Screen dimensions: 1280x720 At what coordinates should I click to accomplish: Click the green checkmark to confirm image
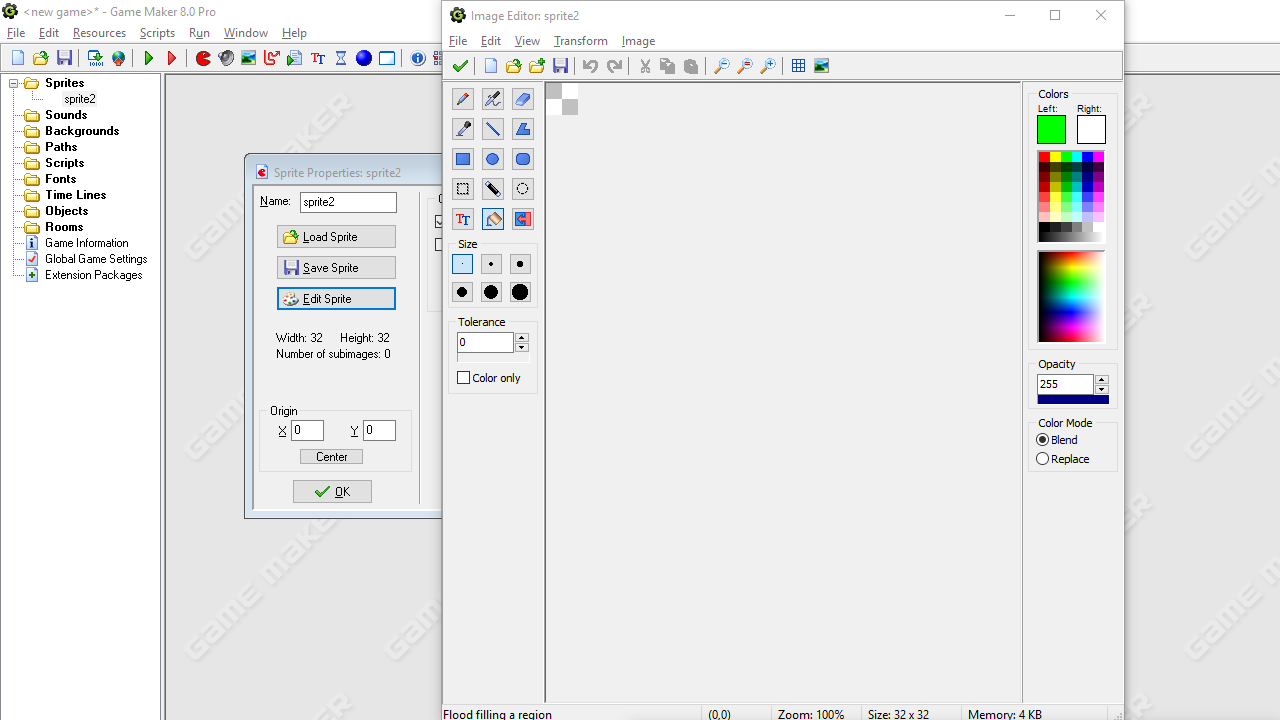pos(460,66)
